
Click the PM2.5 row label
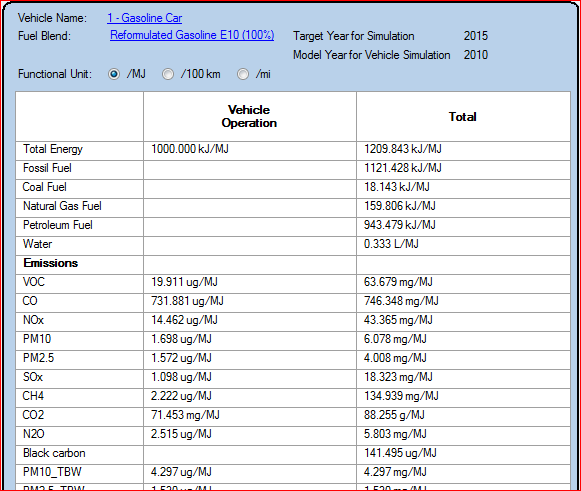tap(39, 358)
